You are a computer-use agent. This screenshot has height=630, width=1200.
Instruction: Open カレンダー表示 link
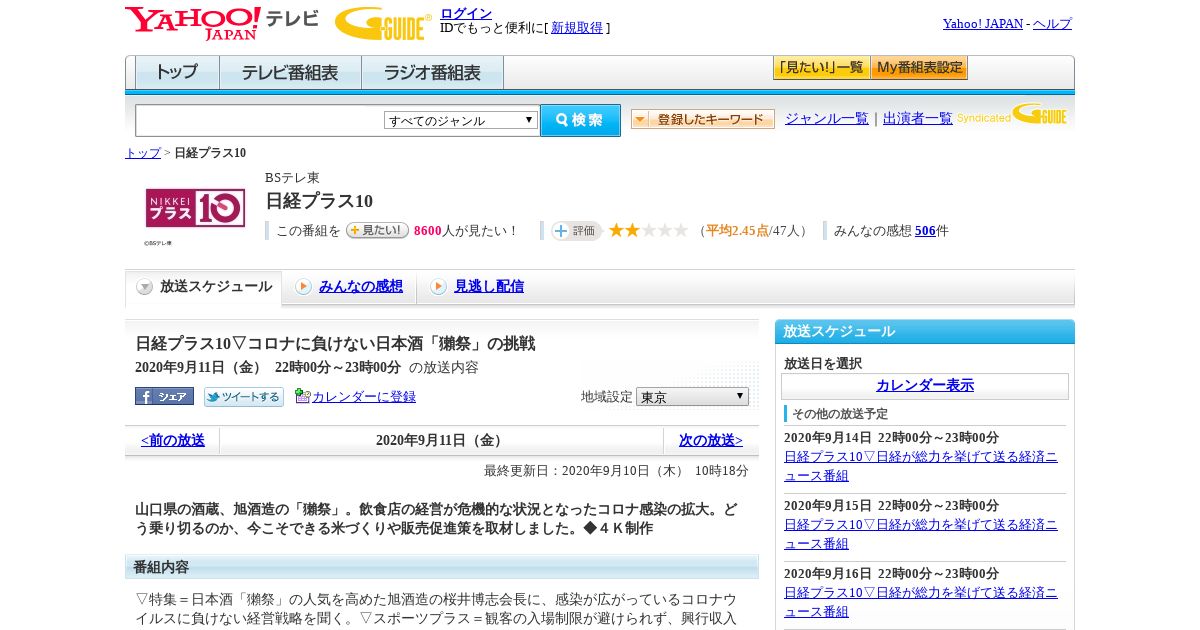coord(925,386)
